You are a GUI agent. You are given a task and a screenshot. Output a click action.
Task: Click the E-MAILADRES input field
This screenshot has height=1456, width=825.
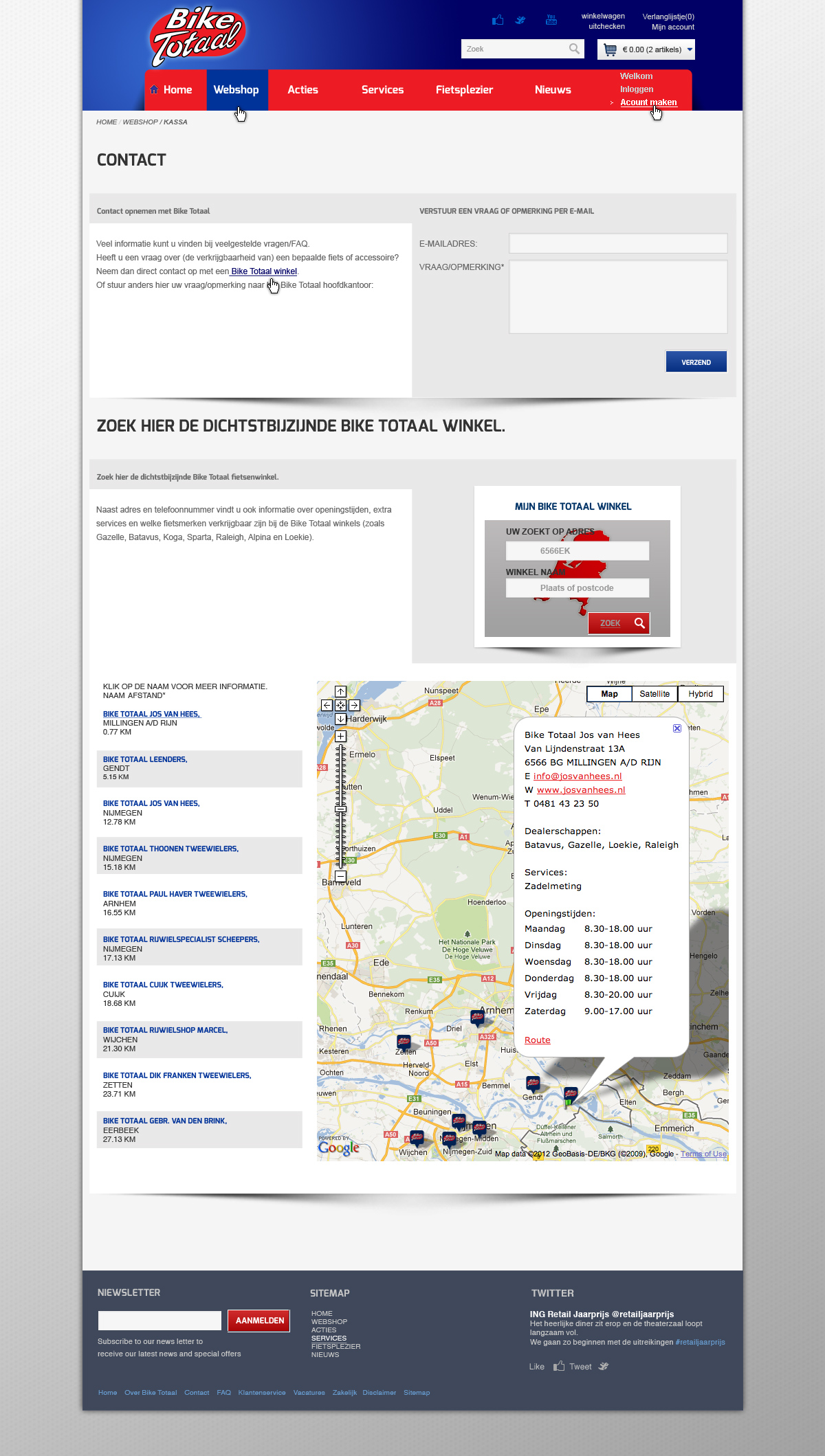[618, 243]
